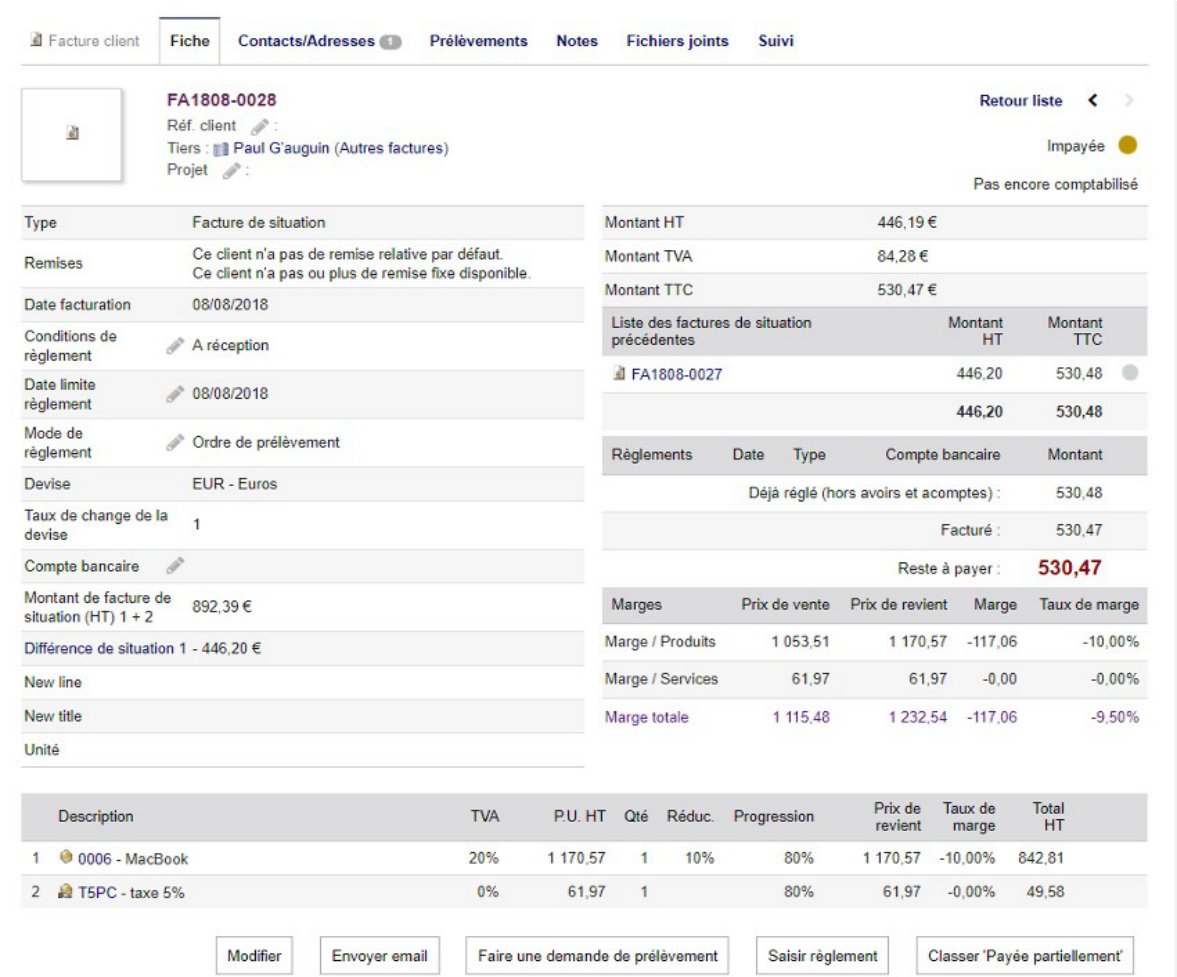Edit the Réf. client pencil icon
This screenshot has height=977, width=1177.
pyautogui.click(x=260, y=126)
